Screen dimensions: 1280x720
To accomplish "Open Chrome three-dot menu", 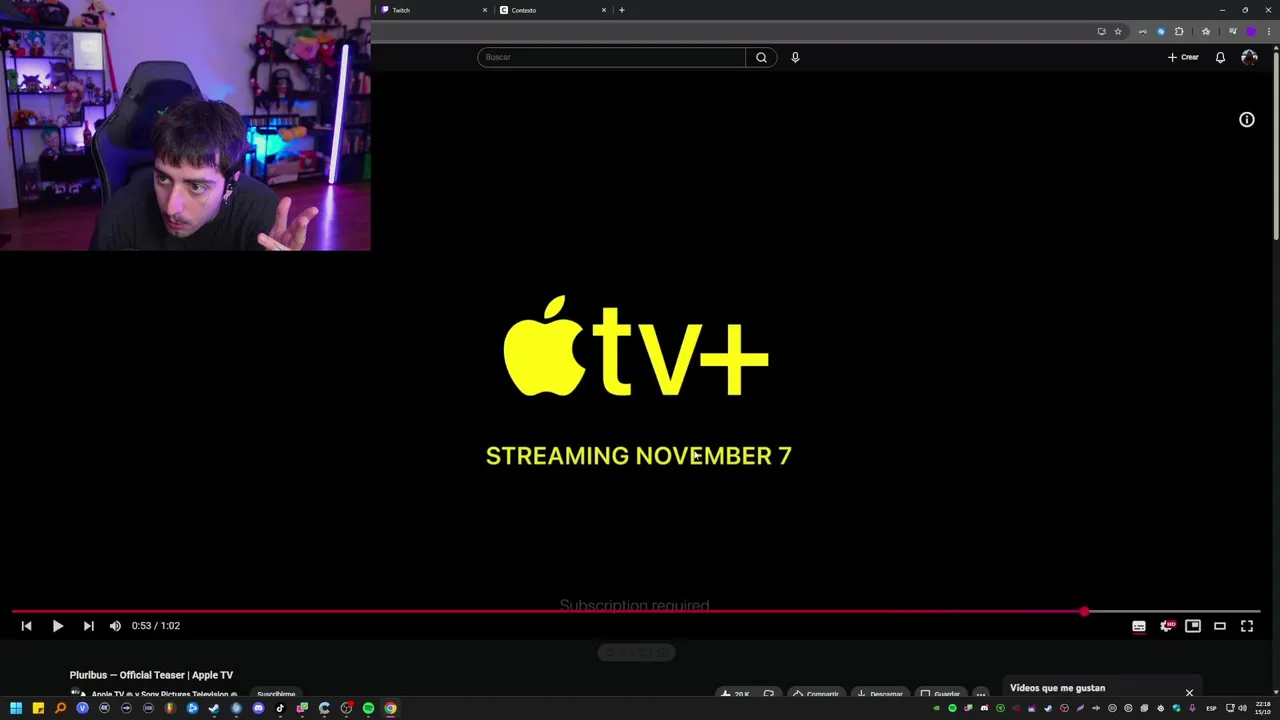I will point(1269,31).
